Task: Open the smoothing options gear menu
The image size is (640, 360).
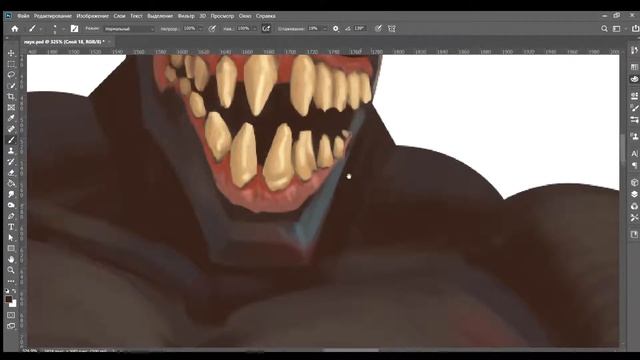Action: (x=336, y=29)
